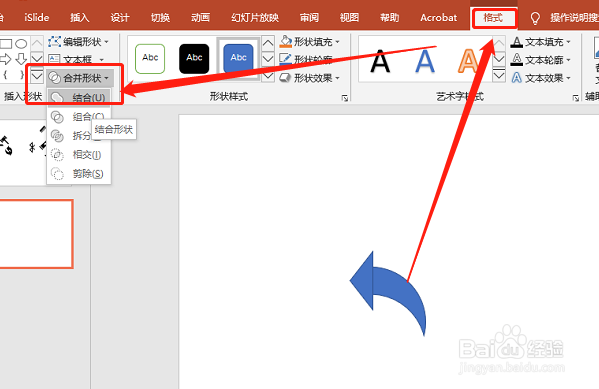
Task: Open the 帮助 tab
Action: (389, 18)
